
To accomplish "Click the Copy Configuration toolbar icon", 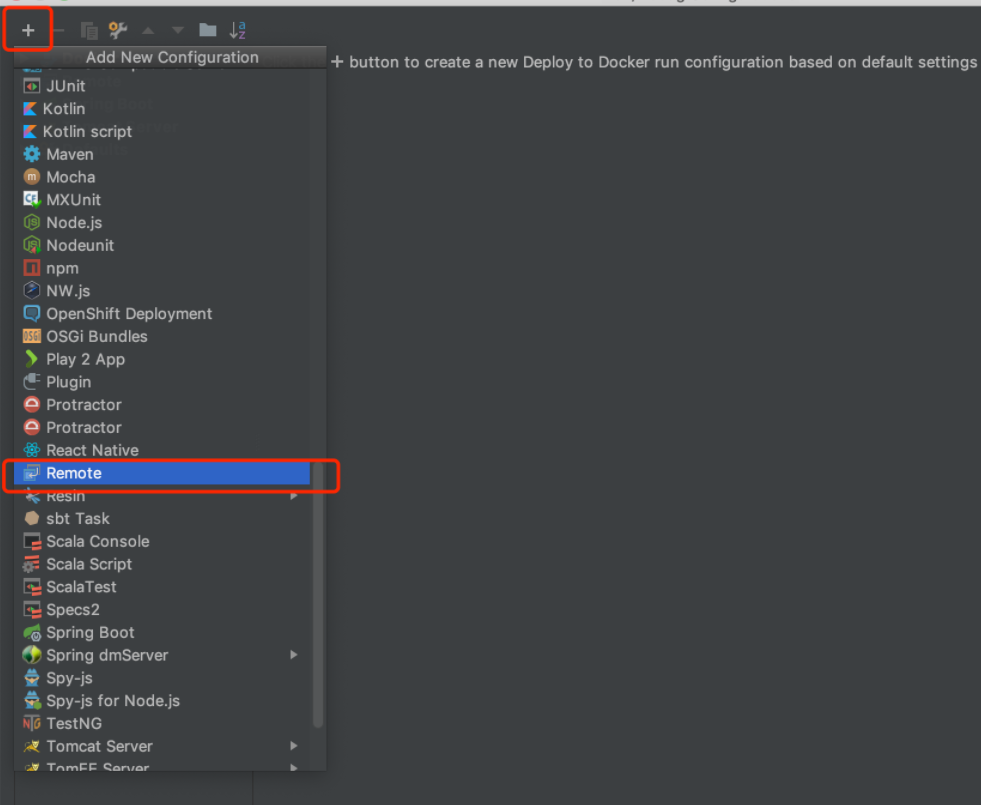I will (x=89, y=30).
